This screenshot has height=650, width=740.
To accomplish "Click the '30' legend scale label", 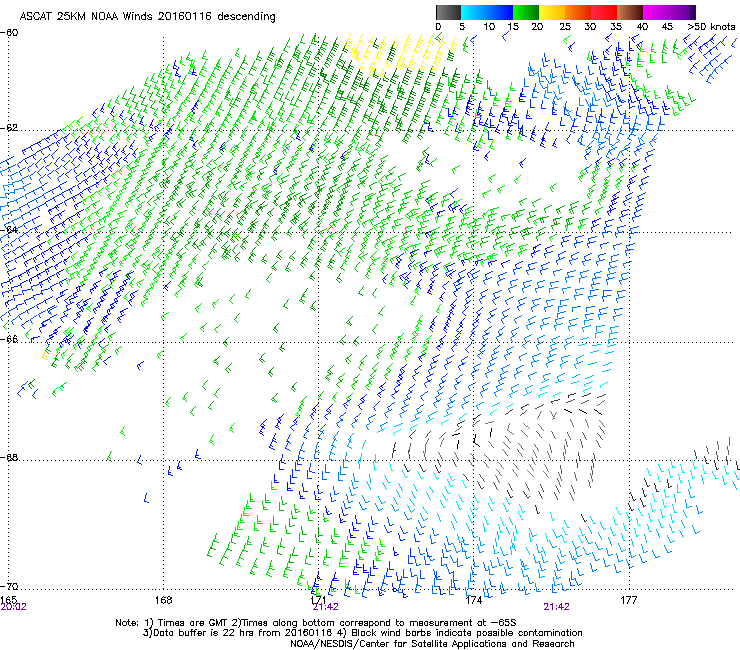I will click(x=590, y=27).
